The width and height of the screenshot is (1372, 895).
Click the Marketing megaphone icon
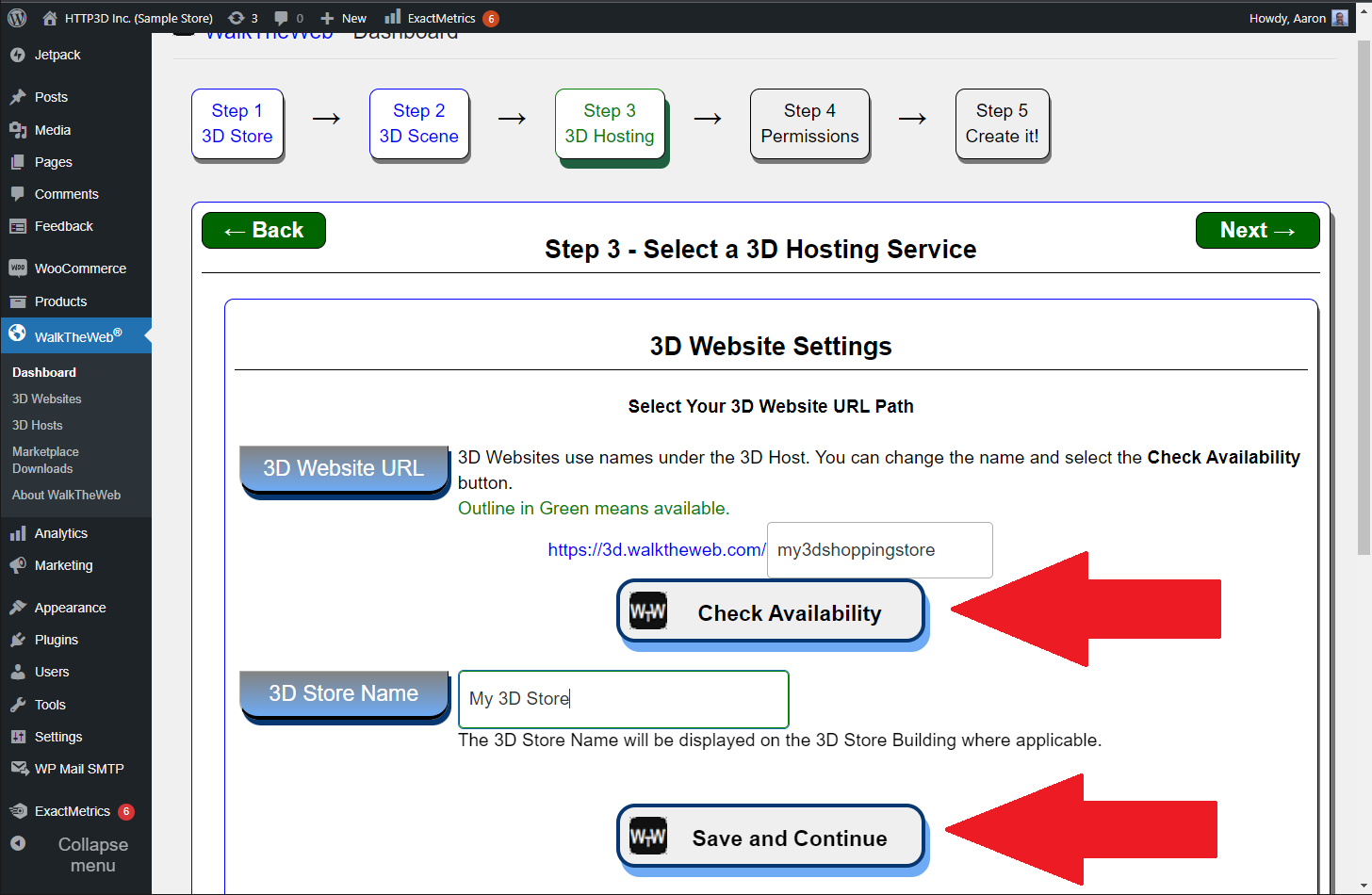17,565
